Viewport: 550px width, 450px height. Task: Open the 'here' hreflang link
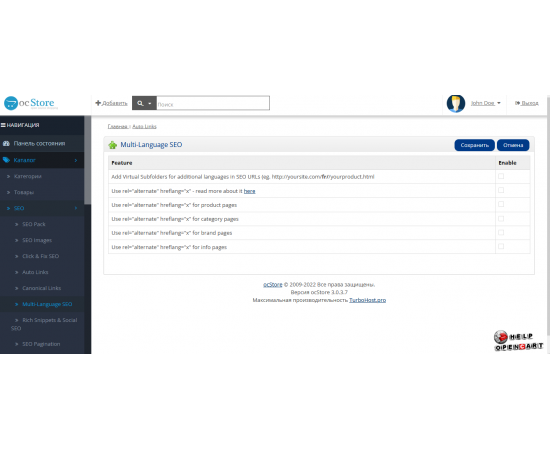[249, 191]
